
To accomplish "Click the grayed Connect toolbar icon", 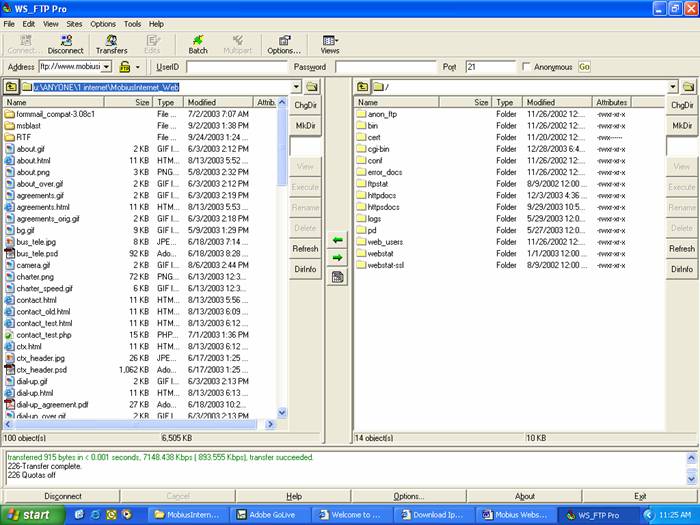I will (24, 45).
